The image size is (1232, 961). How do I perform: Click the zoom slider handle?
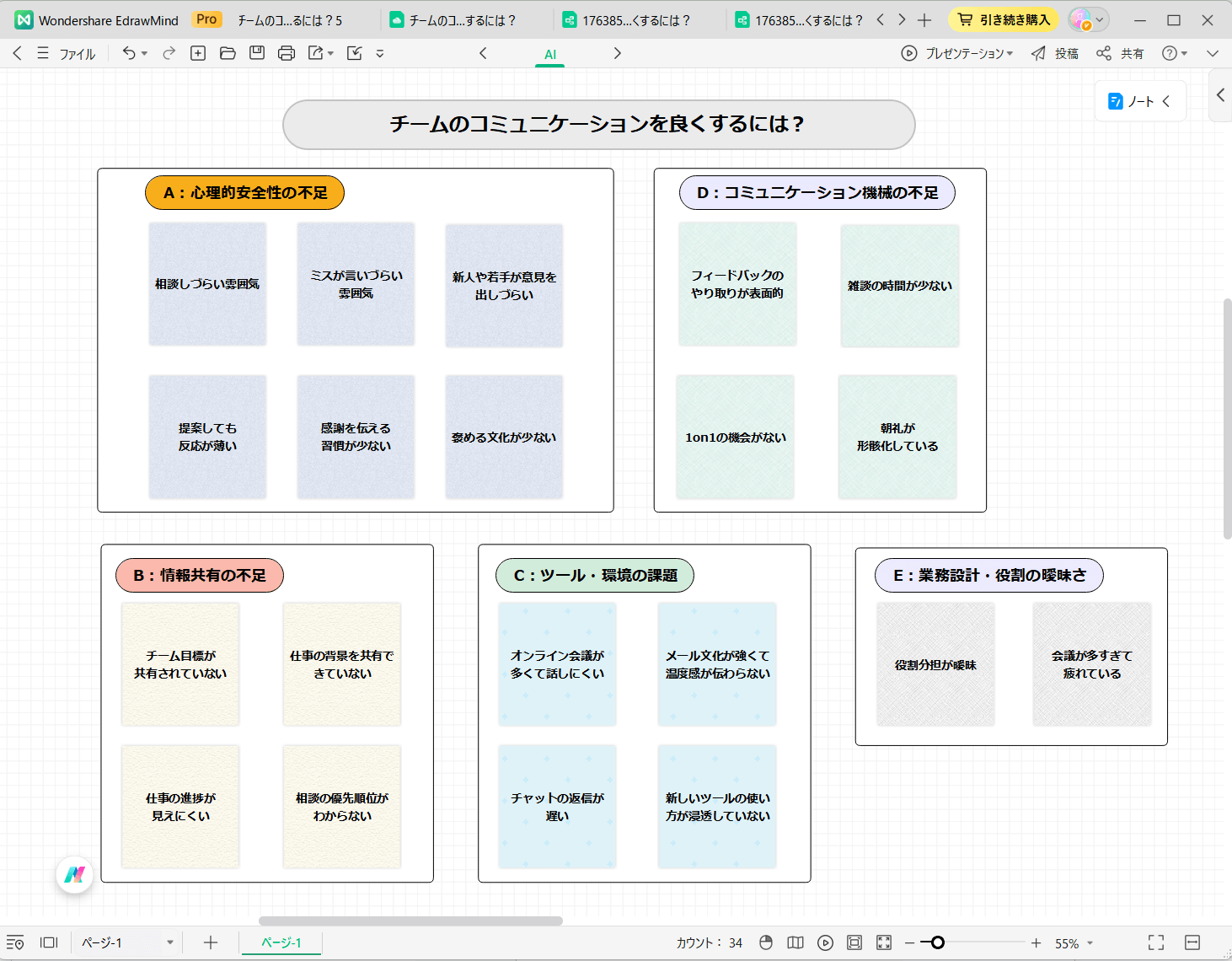click(937, 942)
